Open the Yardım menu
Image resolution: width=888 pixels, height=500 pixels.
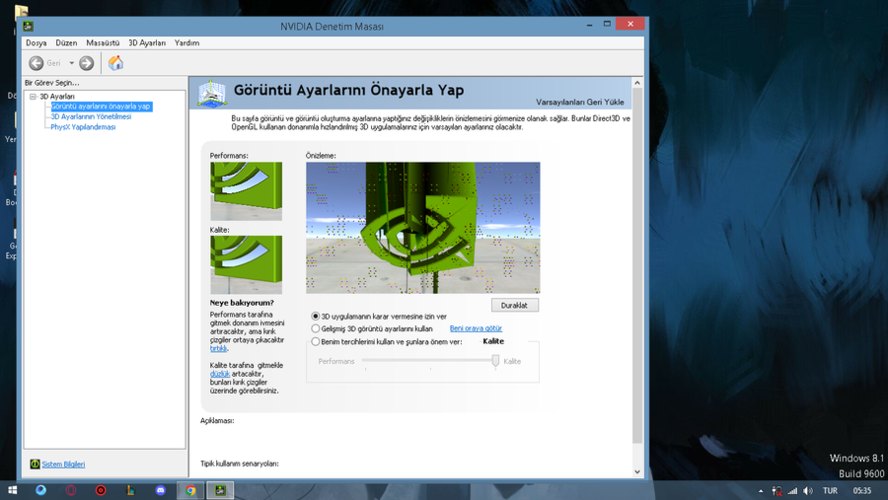pos(187,42)
